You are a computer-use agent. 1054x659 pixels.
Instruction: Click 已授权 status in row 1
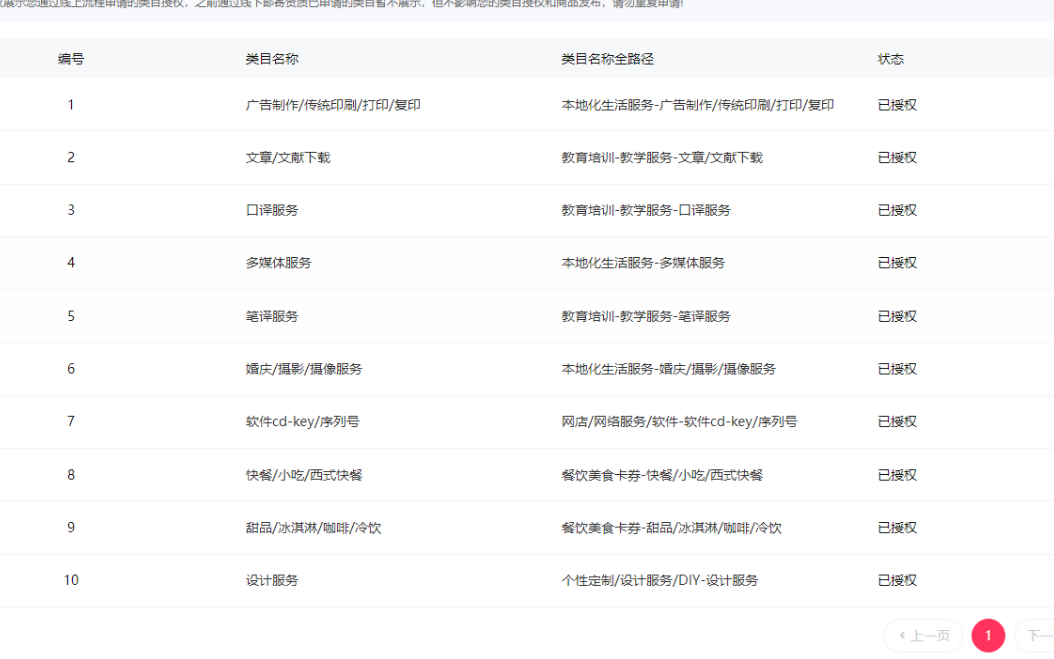[897, 105]
